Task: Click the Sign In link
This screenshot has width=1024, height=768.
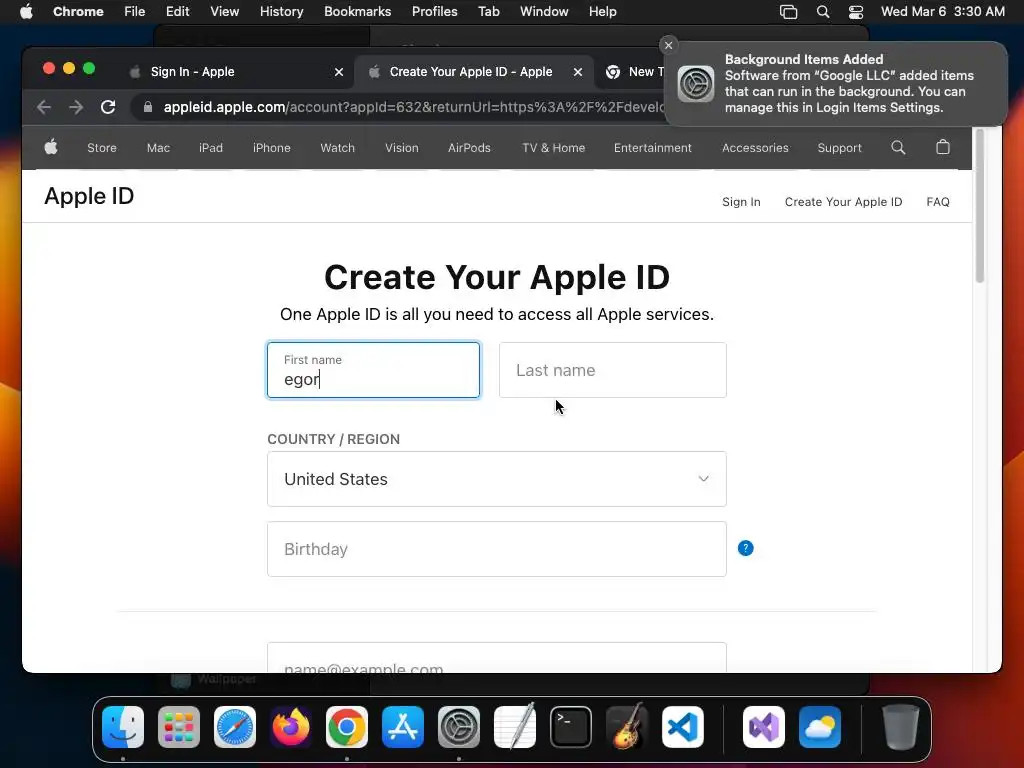Action: coord(741,202)
